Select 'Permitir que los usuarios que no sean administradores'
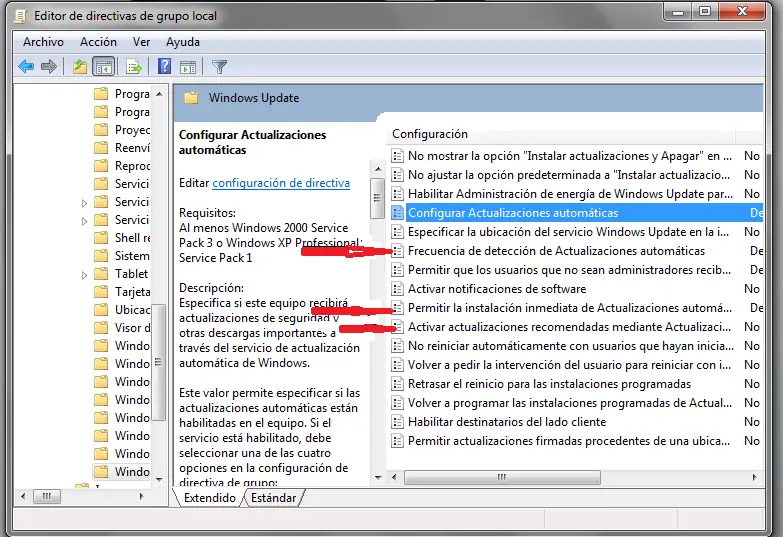Viewport: 783px width, 537px height. (x=569, y=270)
